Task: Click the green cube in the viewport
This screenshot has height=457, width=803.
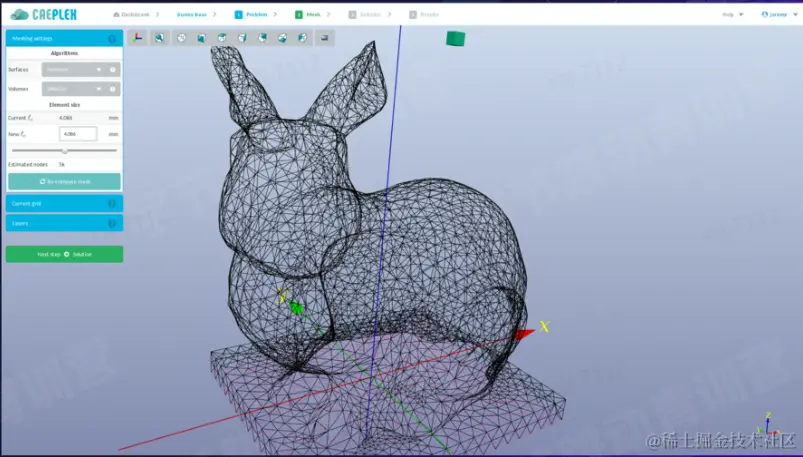Action: click(455, 38)
